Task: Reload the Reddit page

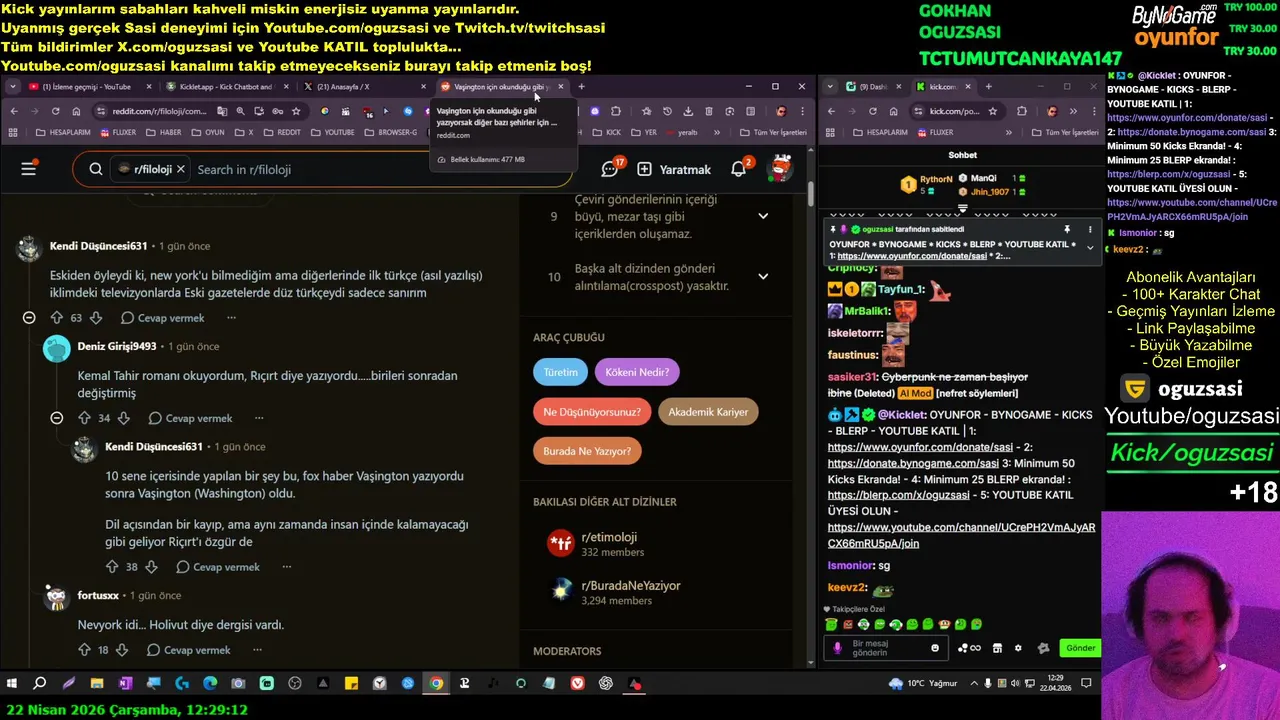Action: (x=55, y=111)
